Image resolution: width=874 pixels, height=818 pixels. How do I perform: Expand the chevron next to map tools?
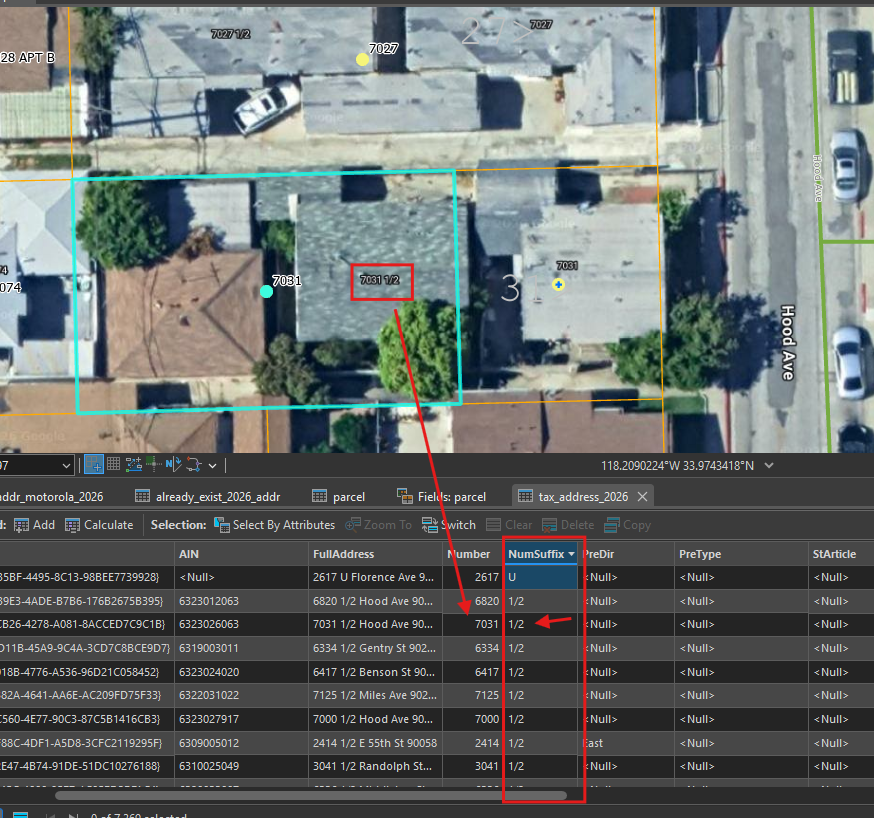tap(212, 465)
